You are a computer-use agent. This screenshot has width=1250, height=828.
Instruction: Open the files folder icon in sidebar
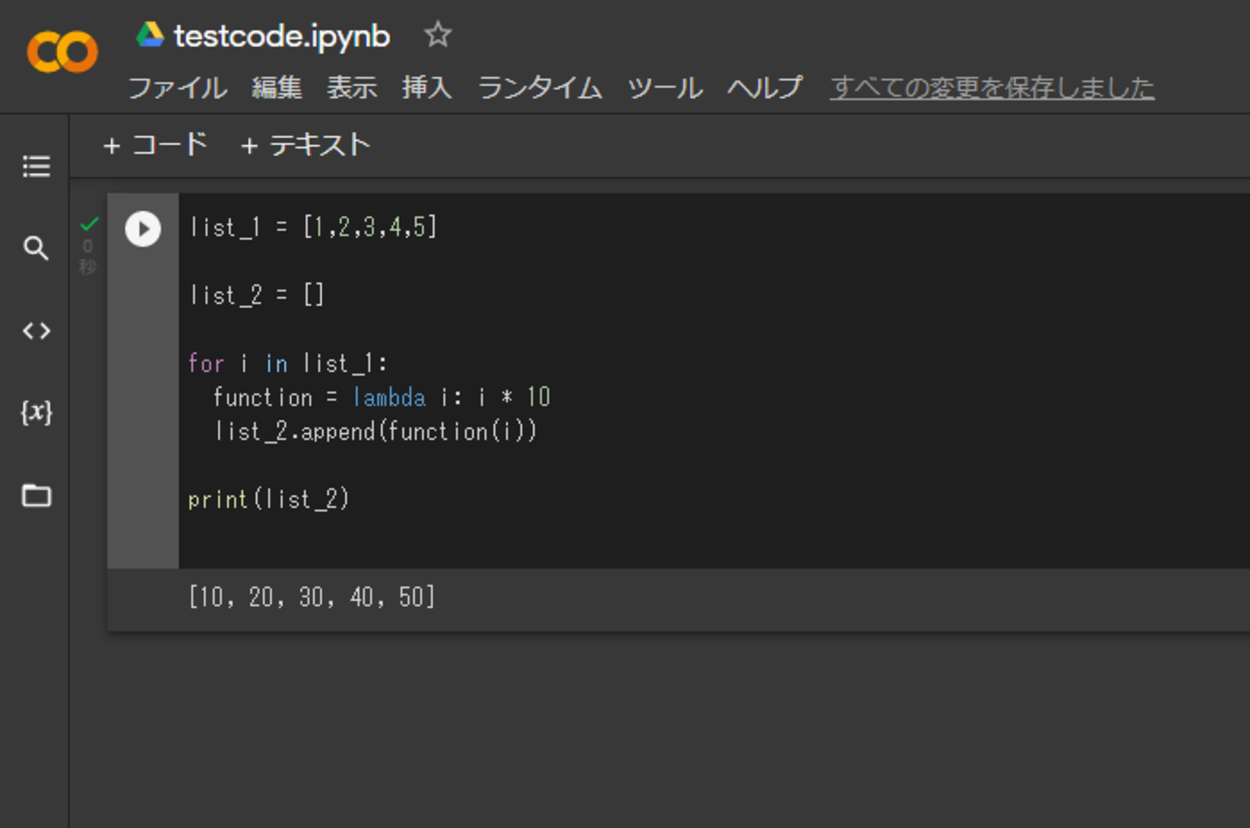coord(36,495)
